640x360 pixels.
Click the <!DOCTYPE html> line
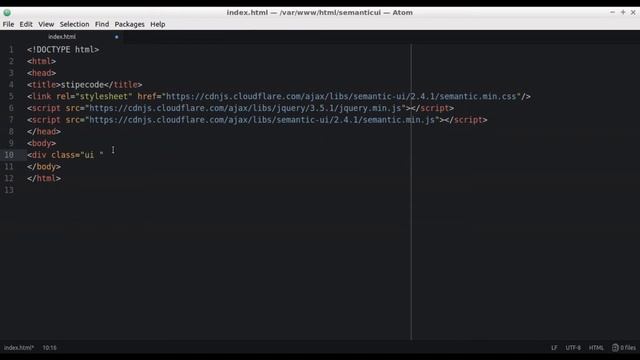(x=63, y=50)
